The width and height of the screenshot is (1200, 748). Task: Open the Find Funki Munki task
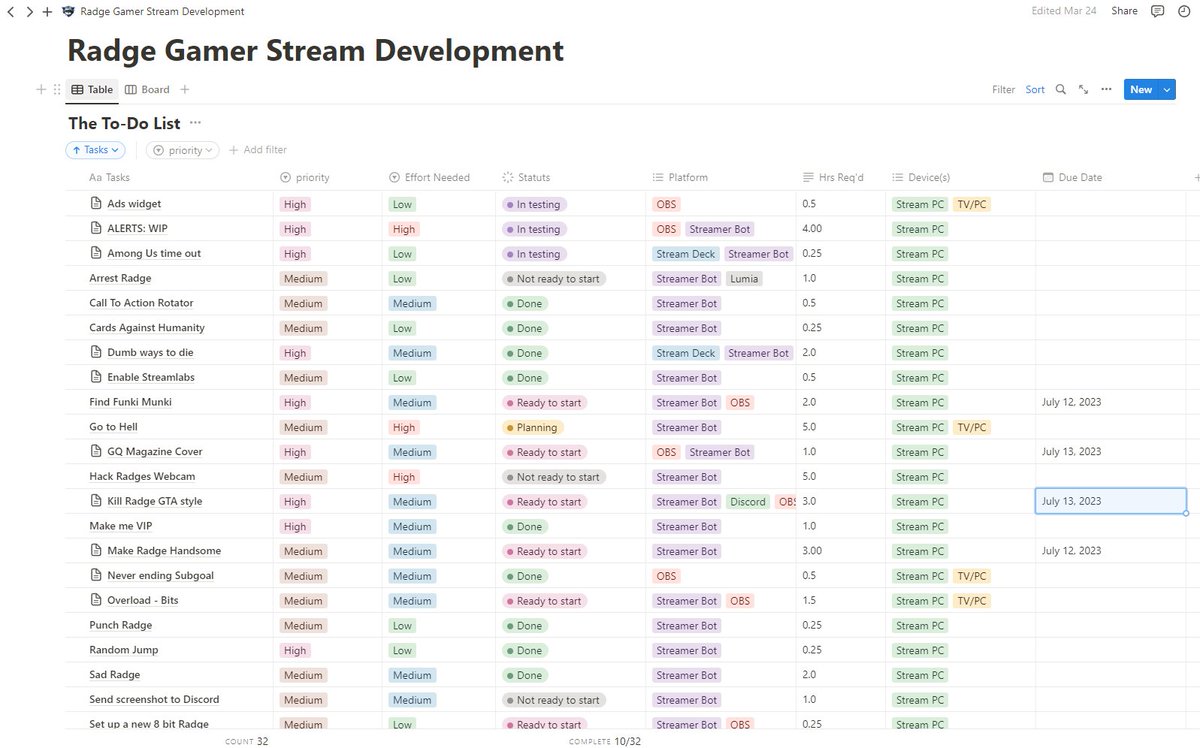(x=130, y=402)
